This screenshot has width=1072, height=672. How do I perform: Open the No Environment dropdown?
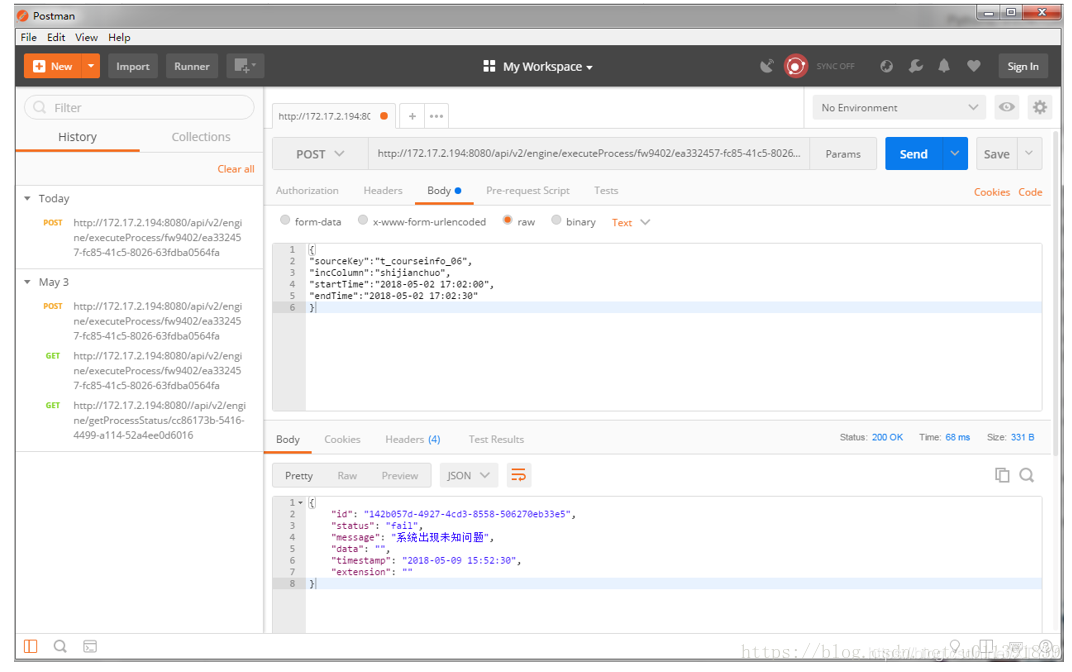pyautogui.click(x=899, y=107)
